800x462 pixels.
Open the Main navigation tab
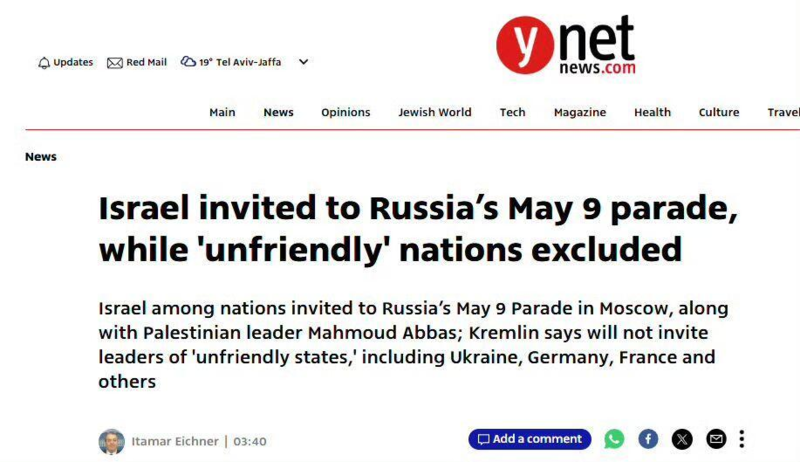click(222, 112)
